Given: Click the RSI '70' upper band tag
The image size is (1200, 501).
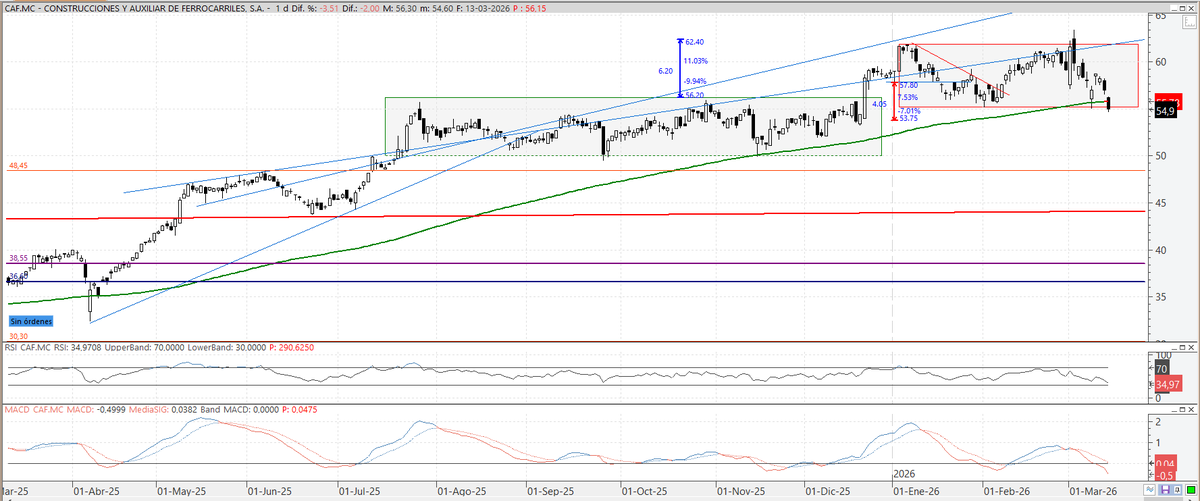Looking at the screenshot, I should (x=1162, y=367).
